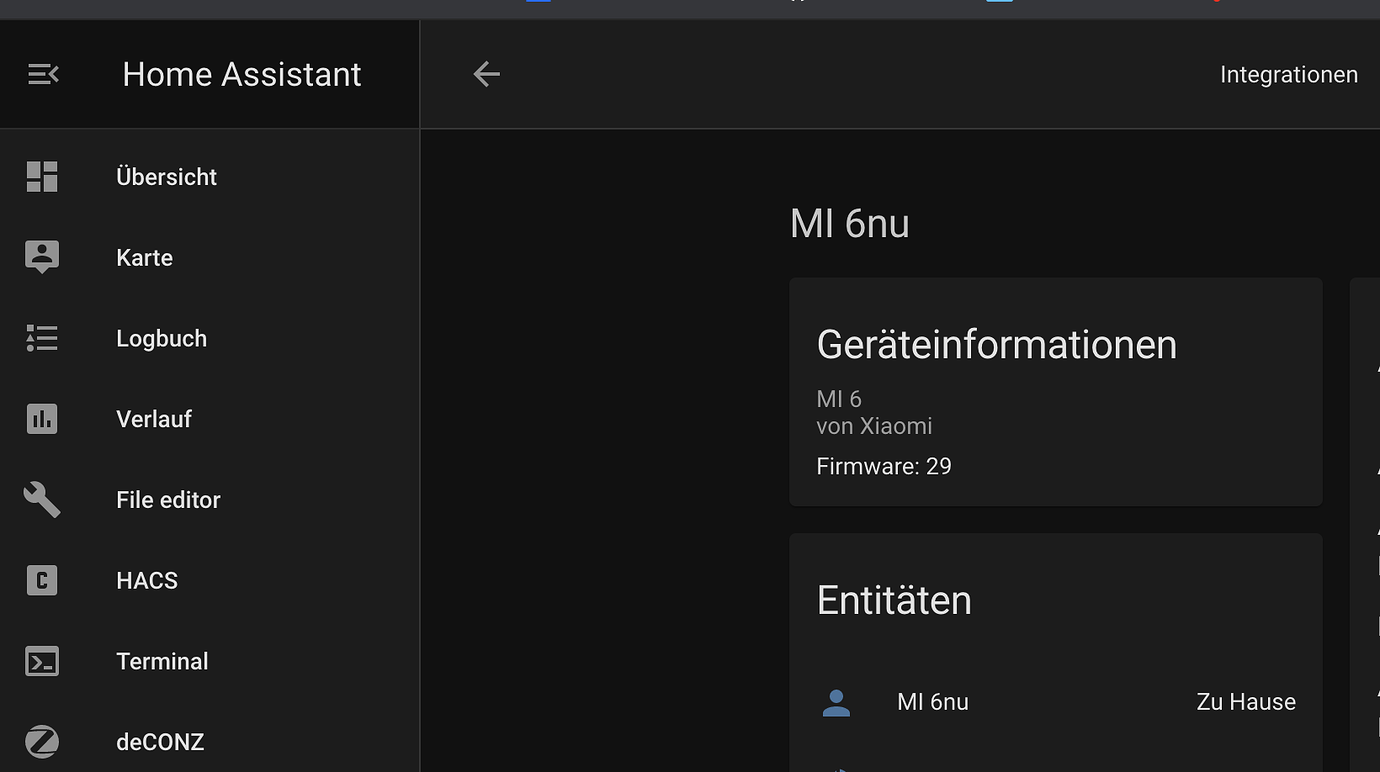Click the HACS label in the sidebar
1380x772 pixels.
click(x=146, y=580)
